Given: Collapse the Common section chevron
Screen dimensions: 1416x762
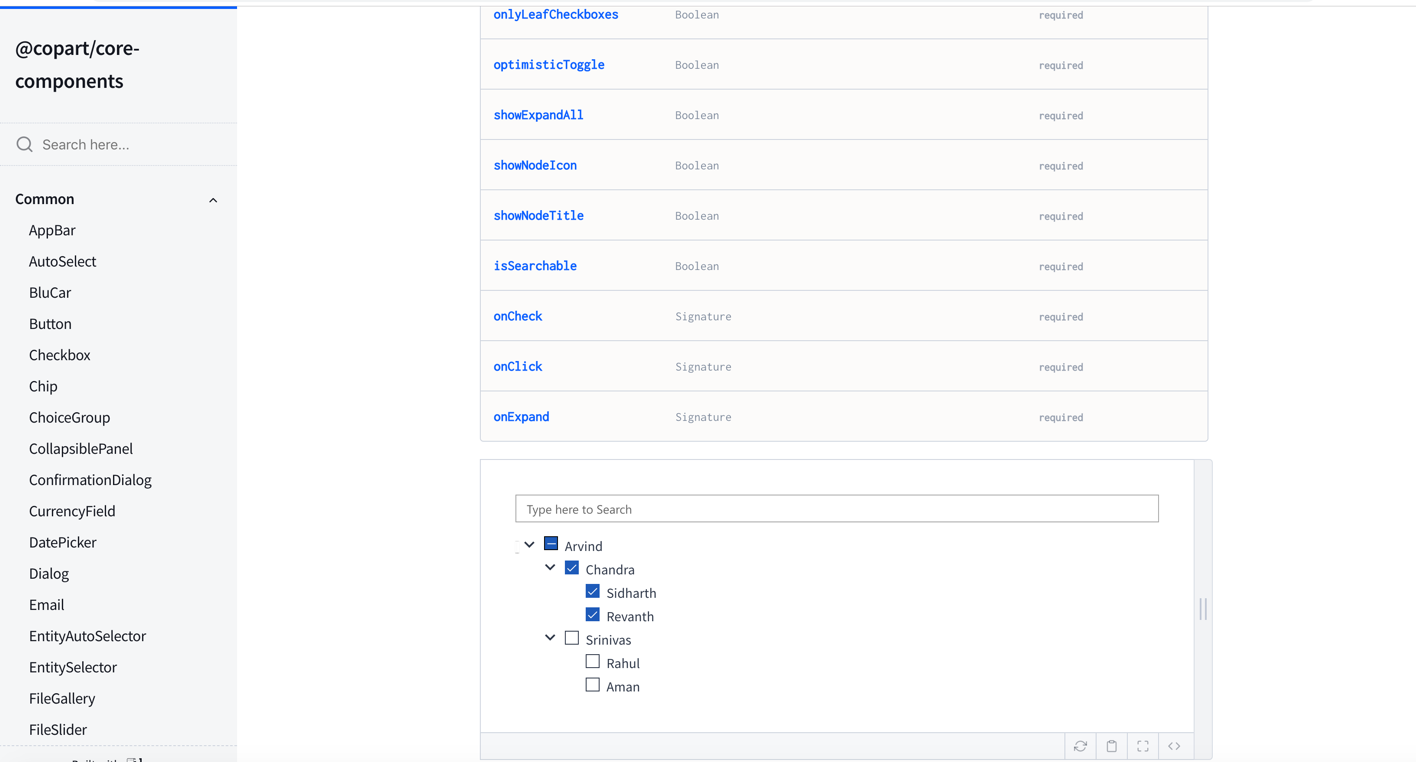Looking at the screenshot, I should 213,200.
